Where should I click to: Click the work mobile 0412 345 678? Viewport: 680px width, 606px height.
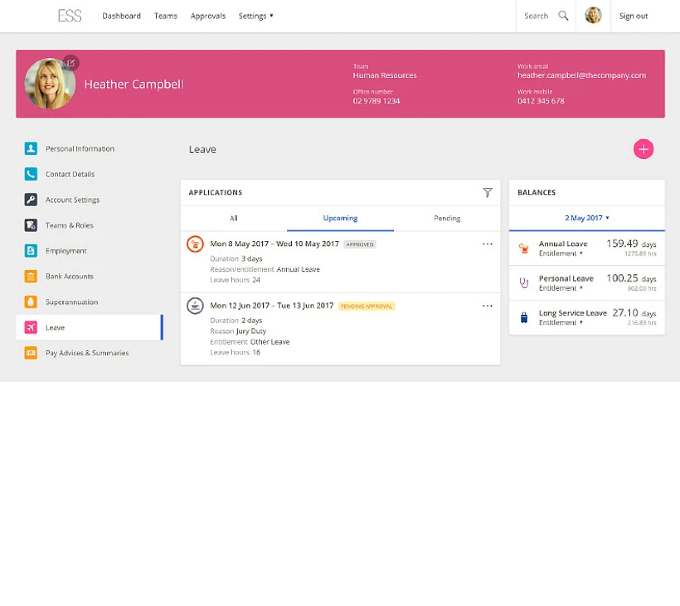(541, 101)
